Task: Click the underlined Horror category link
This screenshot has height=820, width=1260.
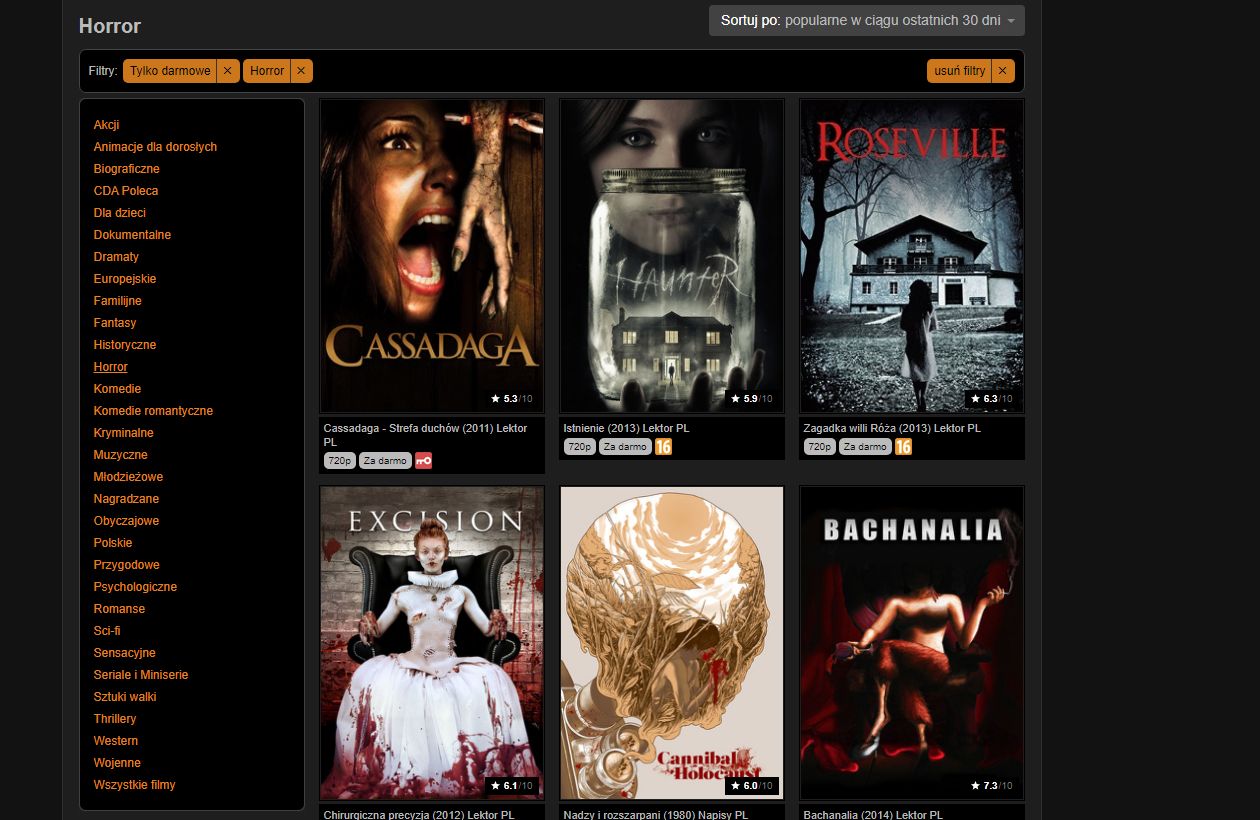Action: [x=111, y=367]
